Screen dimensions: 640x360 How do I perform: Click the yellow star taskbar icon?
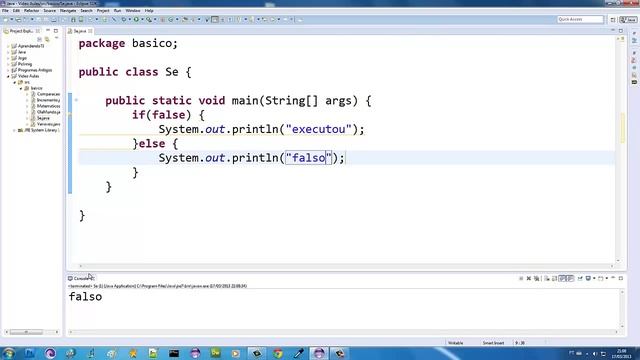coord(133,353)
